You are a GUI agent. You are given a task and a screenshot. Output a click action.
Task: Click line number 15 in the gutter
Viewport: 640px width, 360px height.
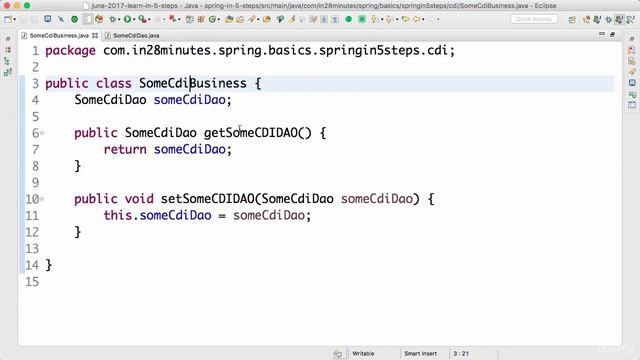32,282
